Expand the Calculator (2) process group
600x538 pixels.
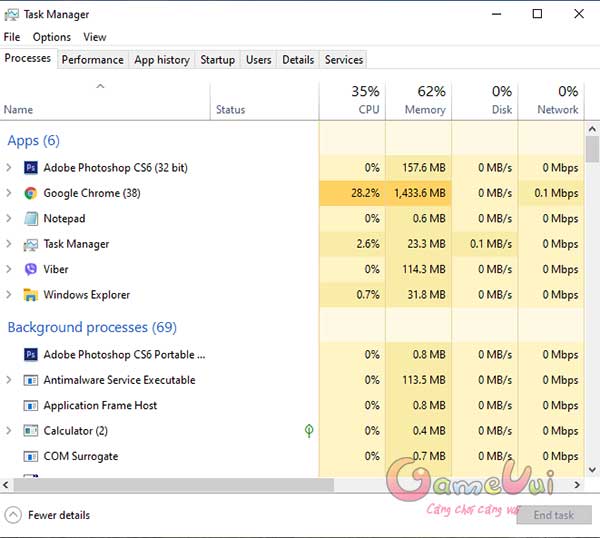[x=9, y=431]
